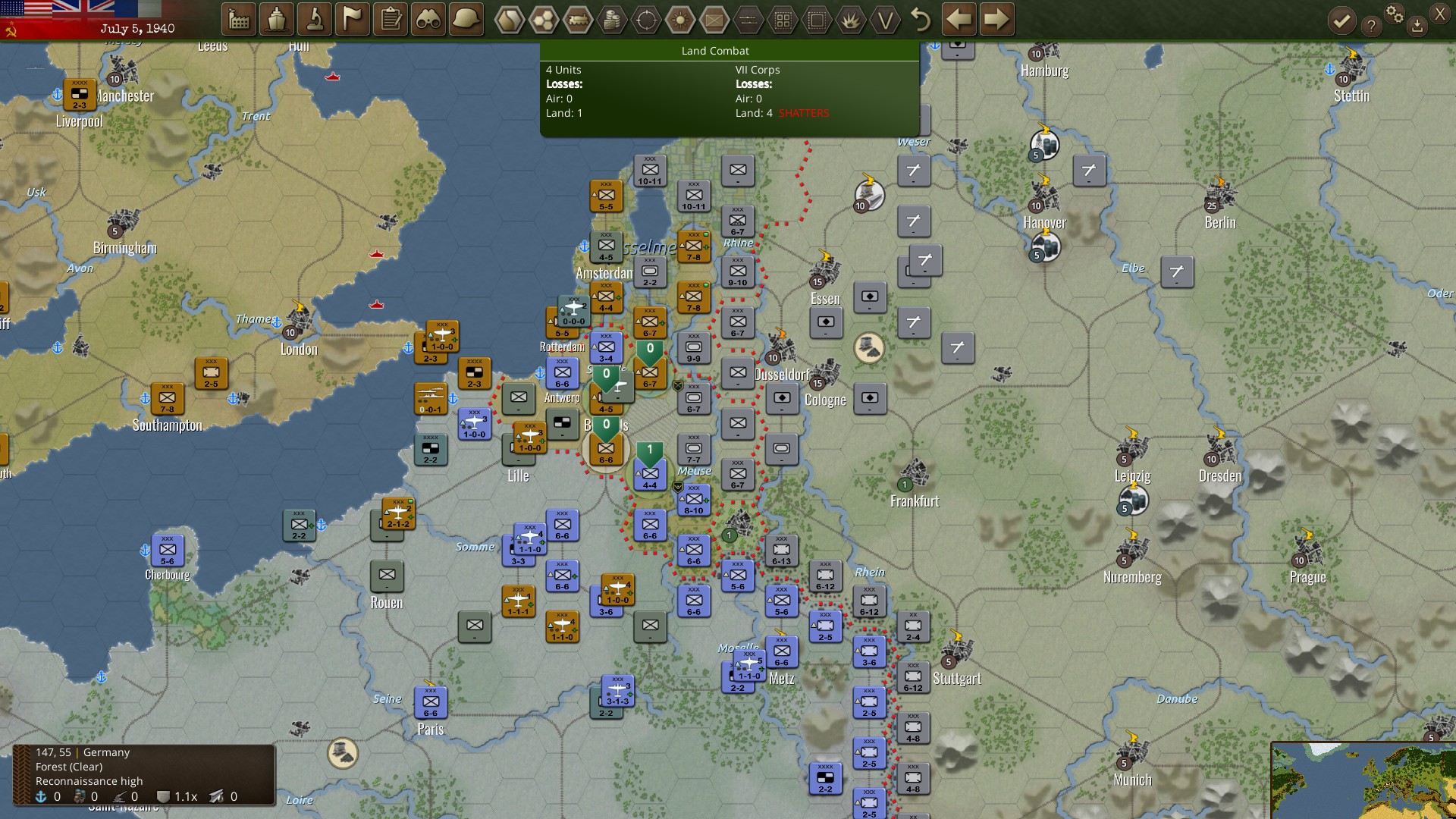Select the 5-6 unit at Cherbourg
The width and height of the screenshot is (1456, 819).
pyautogui.click(x=168, y=551)
